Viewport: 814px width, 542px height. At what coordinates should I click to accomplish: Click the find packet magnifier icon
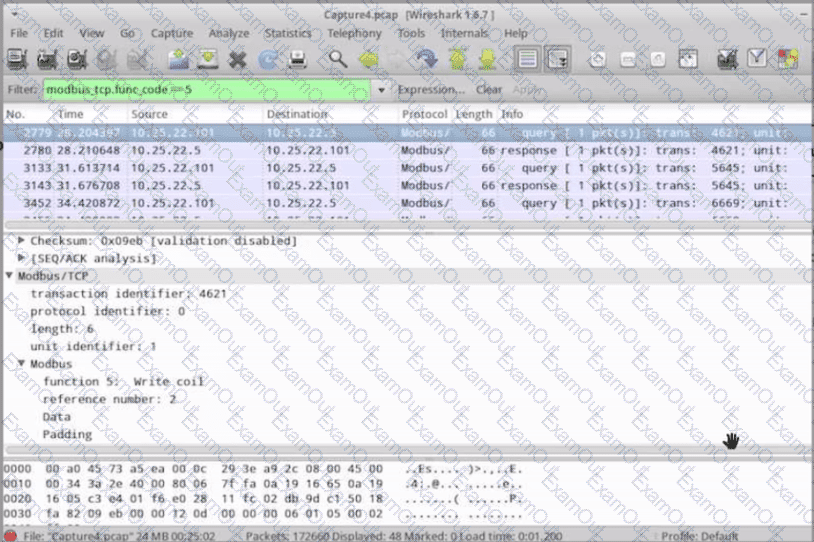pos(338,59)
